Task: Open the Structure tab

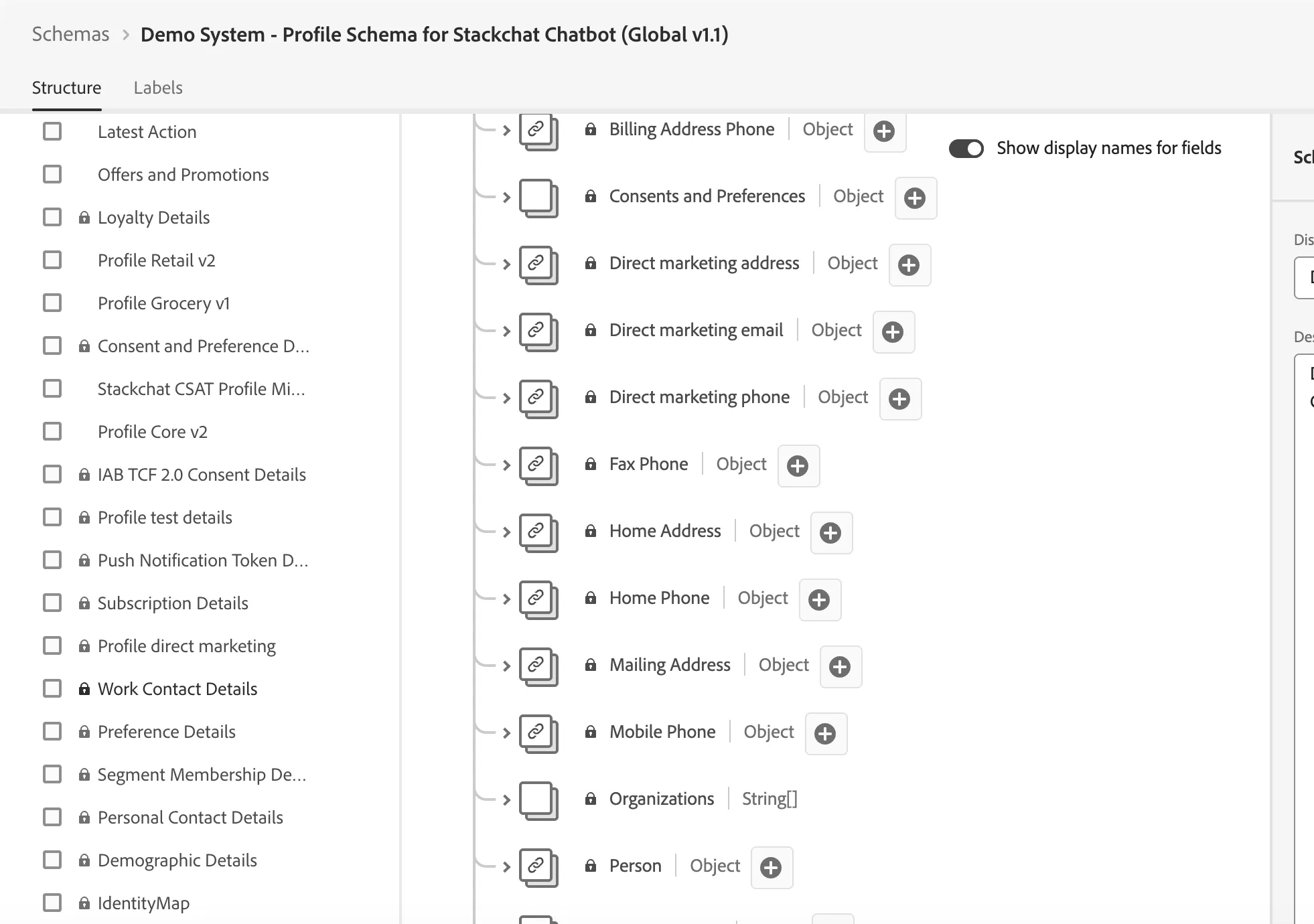Action: (x=66, y=88)
